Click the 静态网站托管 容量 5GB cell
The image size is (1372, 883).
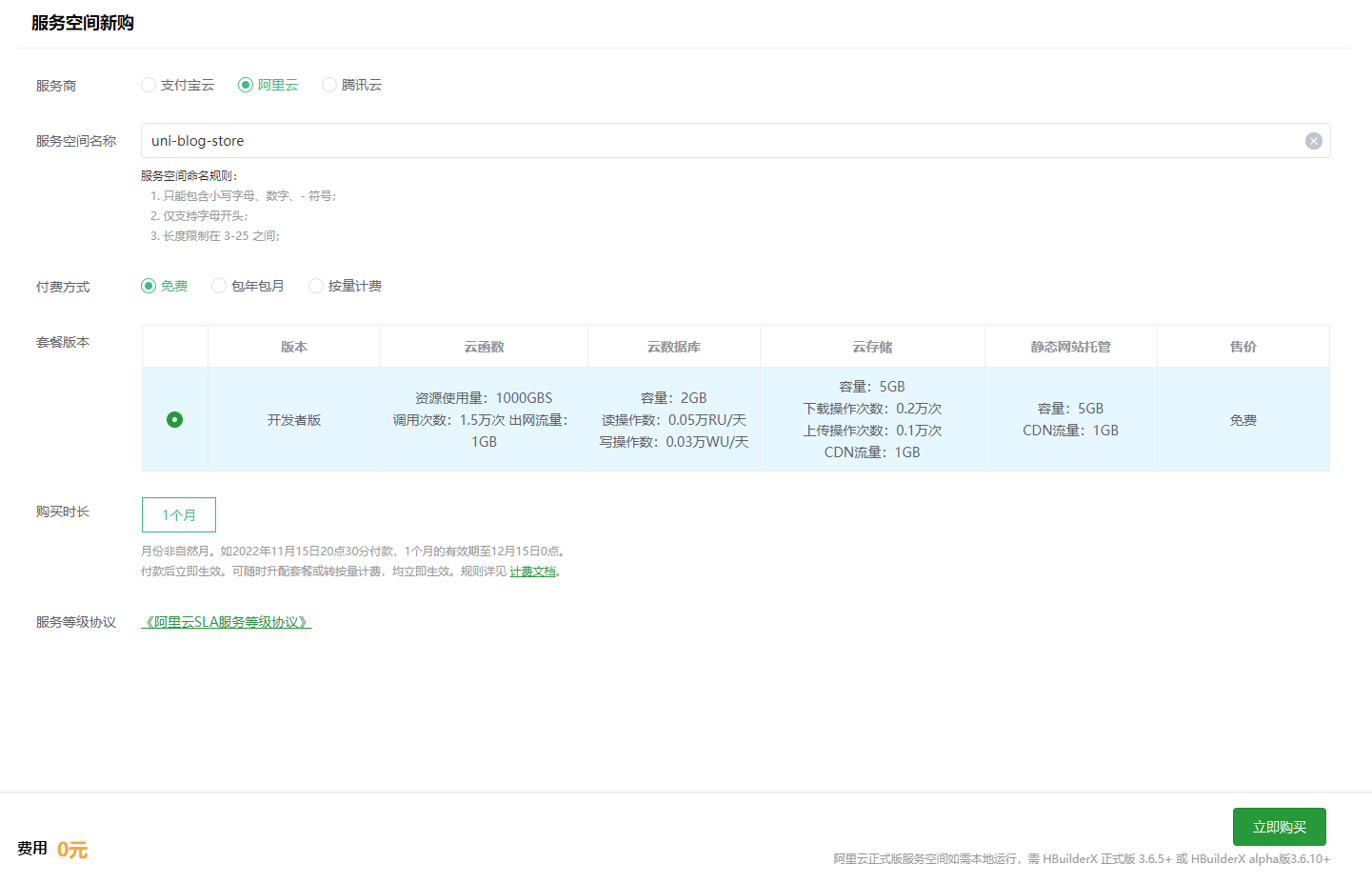1071,419
